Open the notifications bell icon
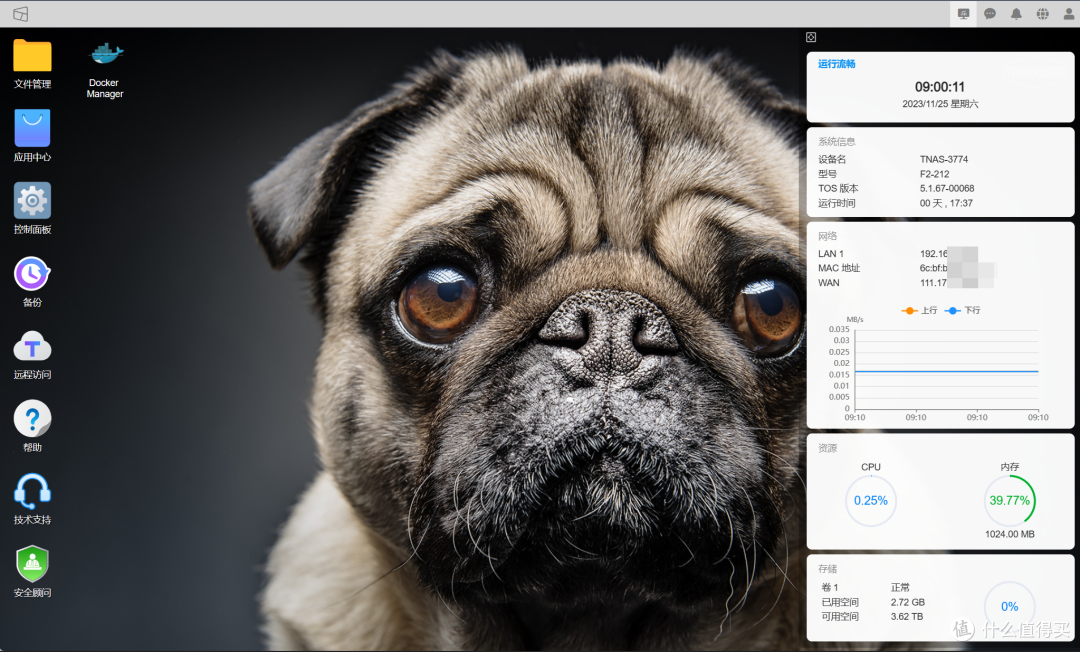1080x652 pixels. click(x=1016, y=14)
